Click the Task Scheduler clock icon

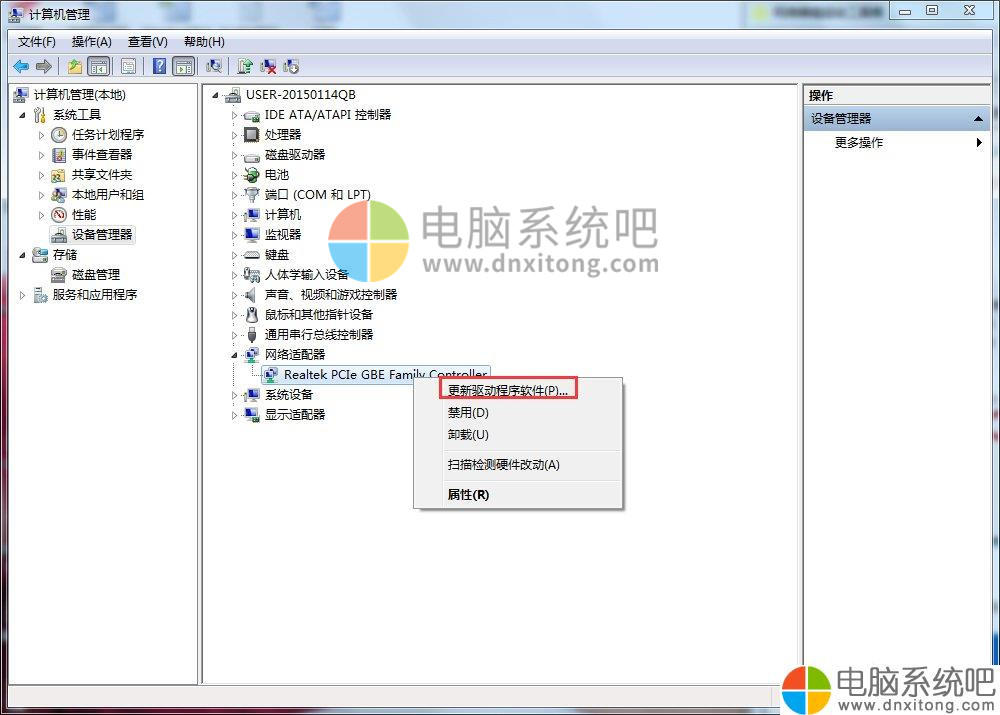(59, 135)
